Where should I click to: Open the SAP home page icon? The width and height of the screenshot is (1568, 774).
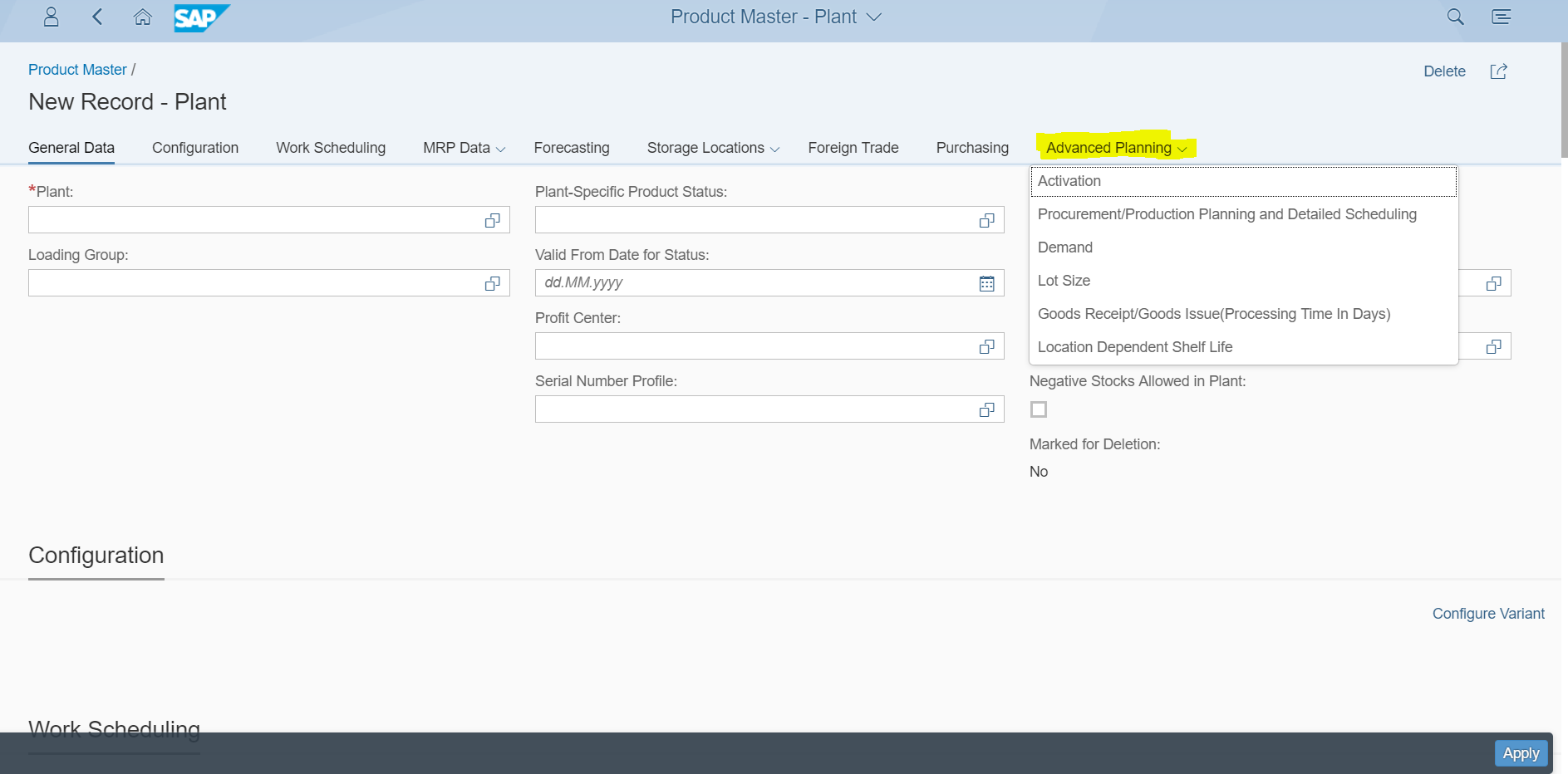pyautogui.click(x=143, y=17)
